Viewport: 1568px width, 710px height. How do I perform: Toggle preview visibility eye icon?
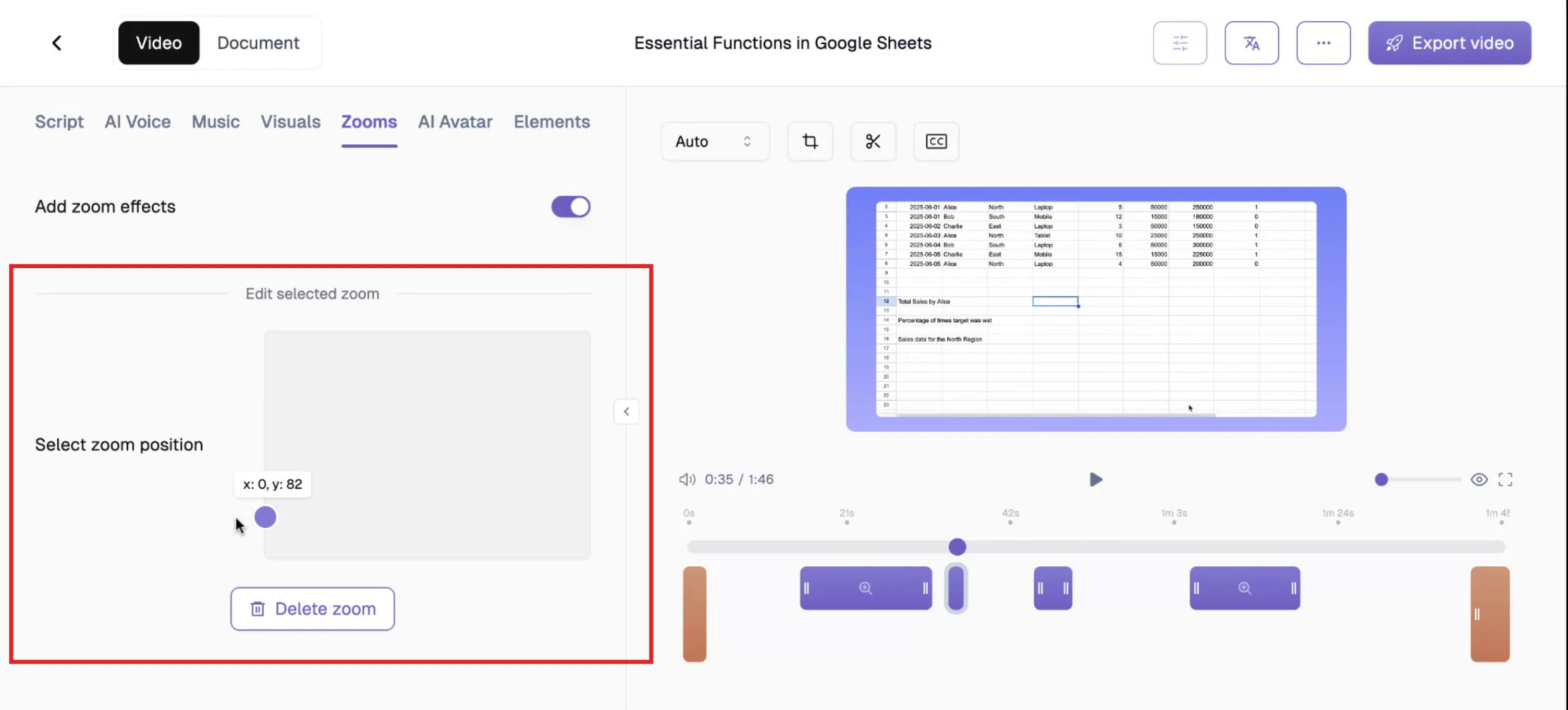[1478, 479]
